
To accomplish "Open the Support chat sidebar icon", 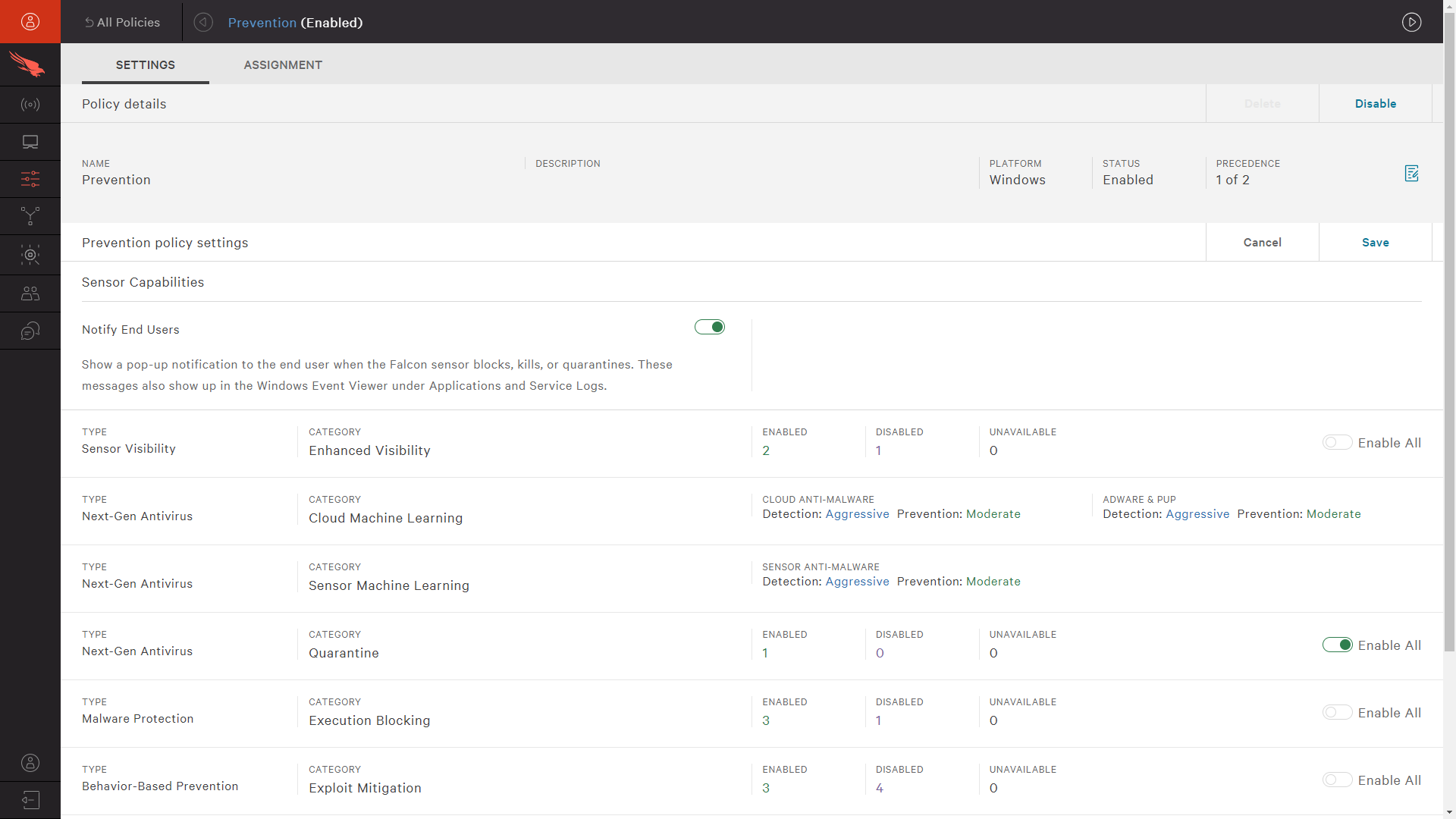I will tap(30, 331).
